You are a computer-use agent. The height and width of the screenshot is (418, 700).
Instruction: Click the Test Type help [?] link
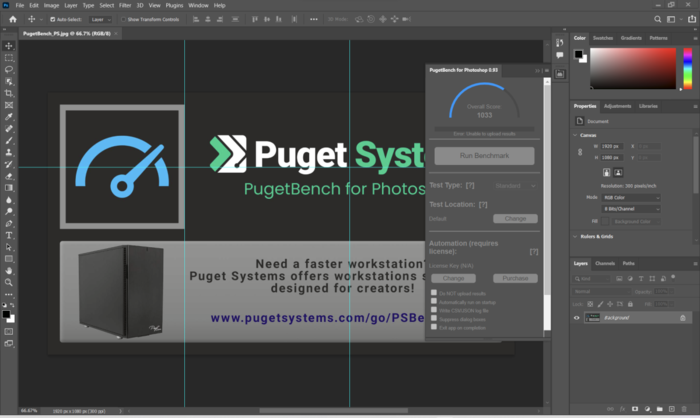470,185
